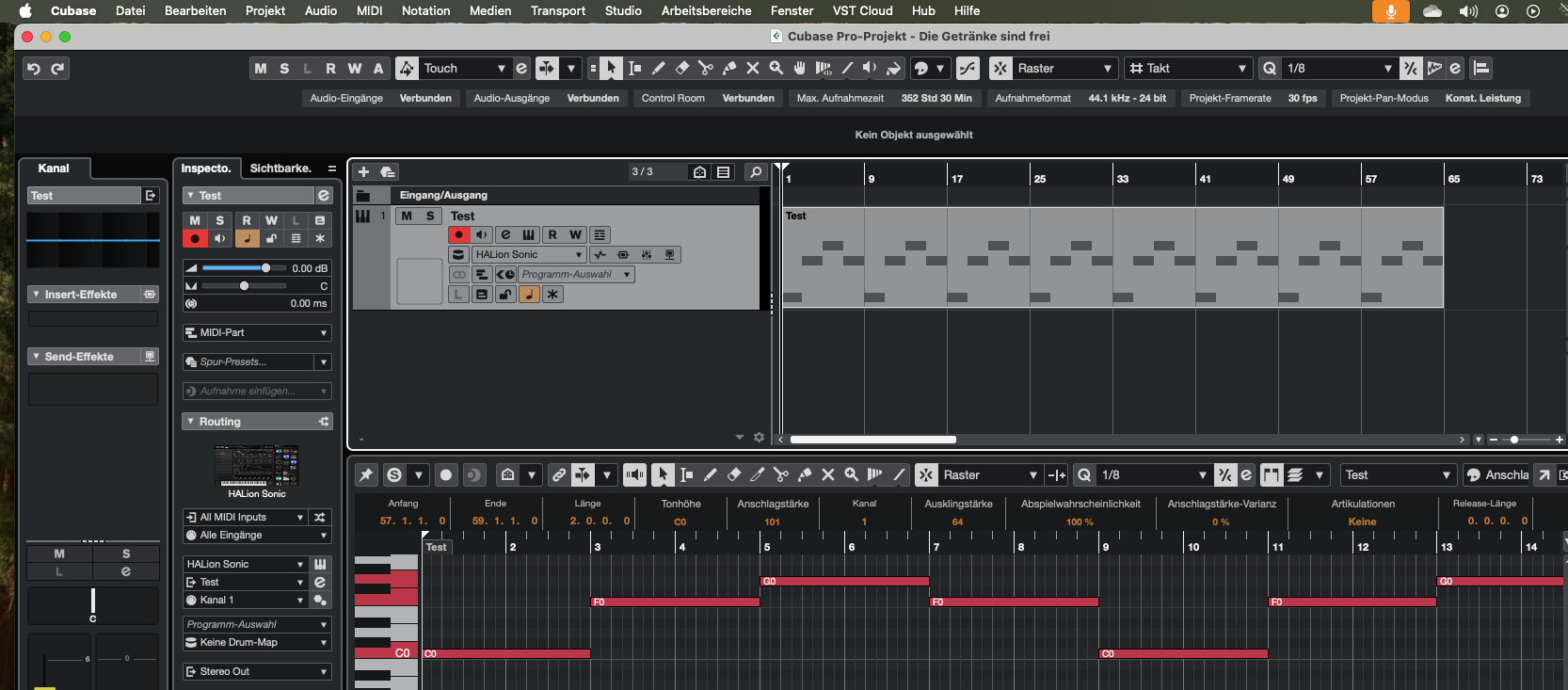
Task: Open the Grid Type icon next to Takt
Action: [1137, 68]
